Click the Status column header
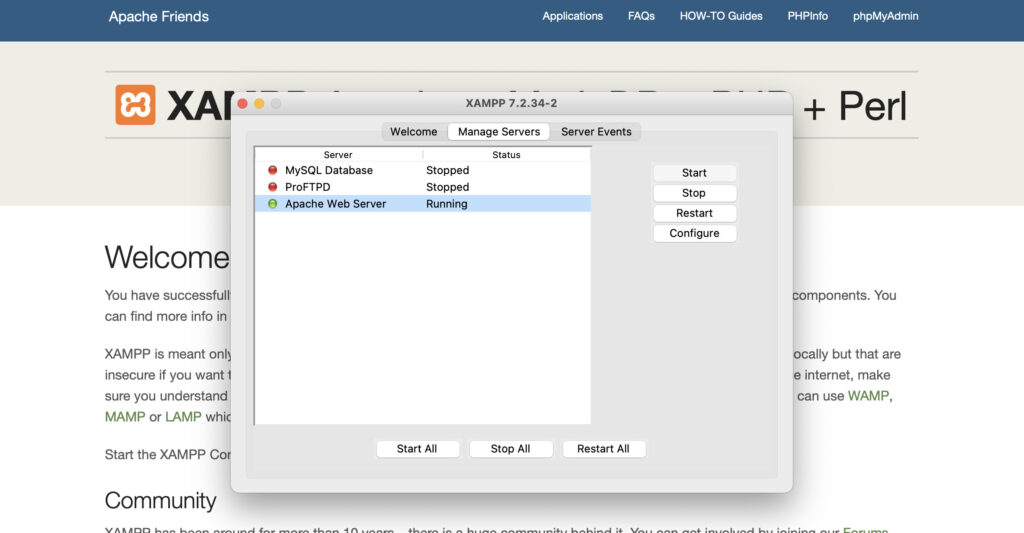Screen dimensions: 1024x533 (507, 155)
